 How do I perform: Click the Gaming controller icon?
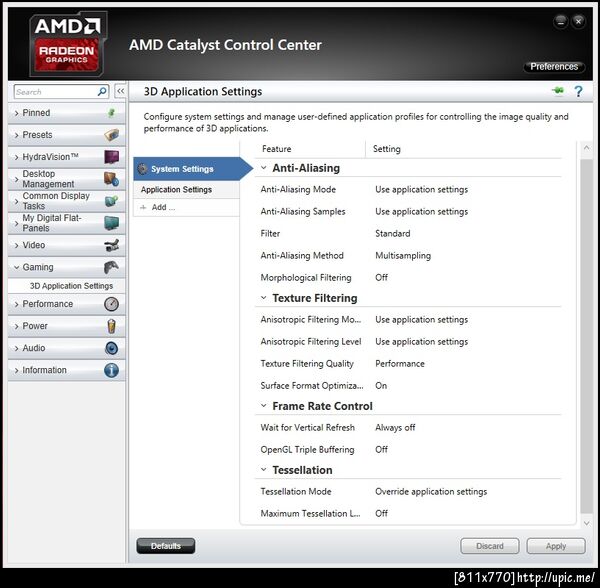click(x=111, y=267)
